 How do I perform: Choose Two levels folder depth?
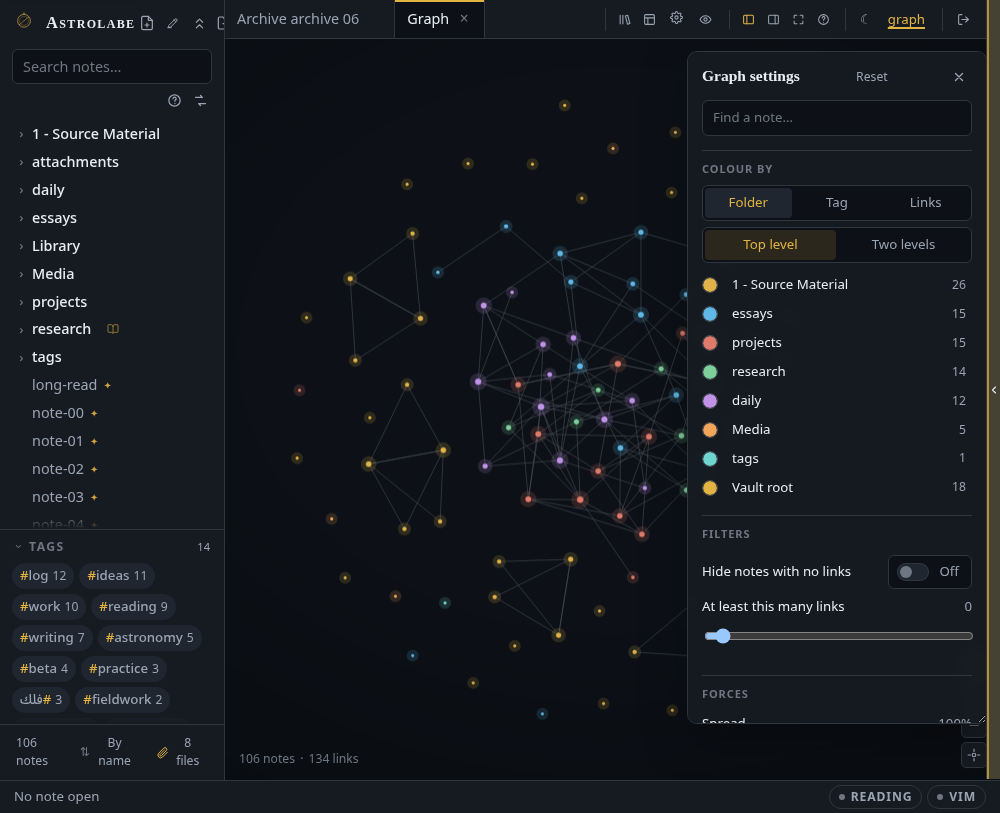pyautogui.click(x=902, y=245)
